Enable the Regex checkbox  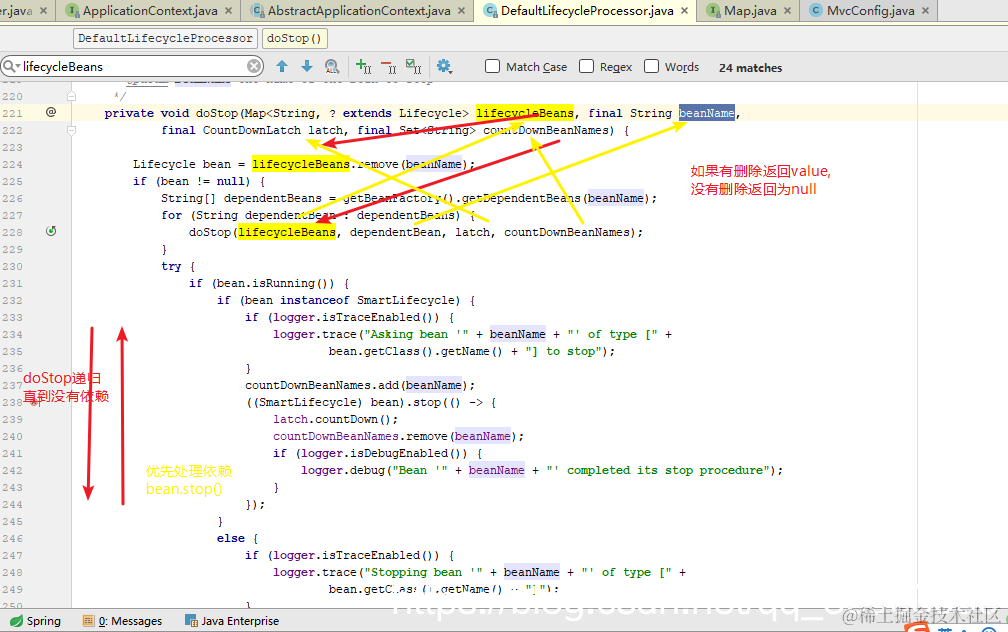[586, 66]
